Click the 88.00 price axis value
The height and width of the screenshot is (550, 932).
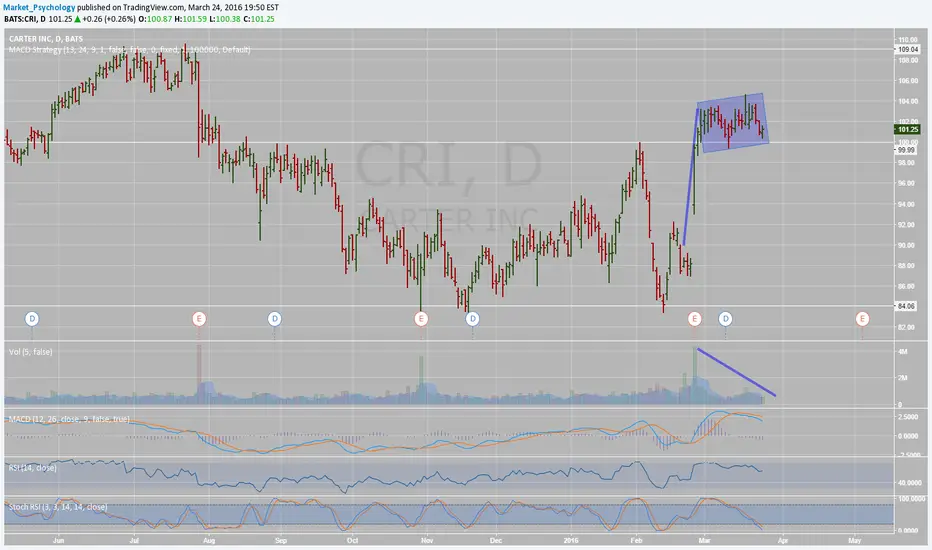pyautogui.click(x=906, y=266)
